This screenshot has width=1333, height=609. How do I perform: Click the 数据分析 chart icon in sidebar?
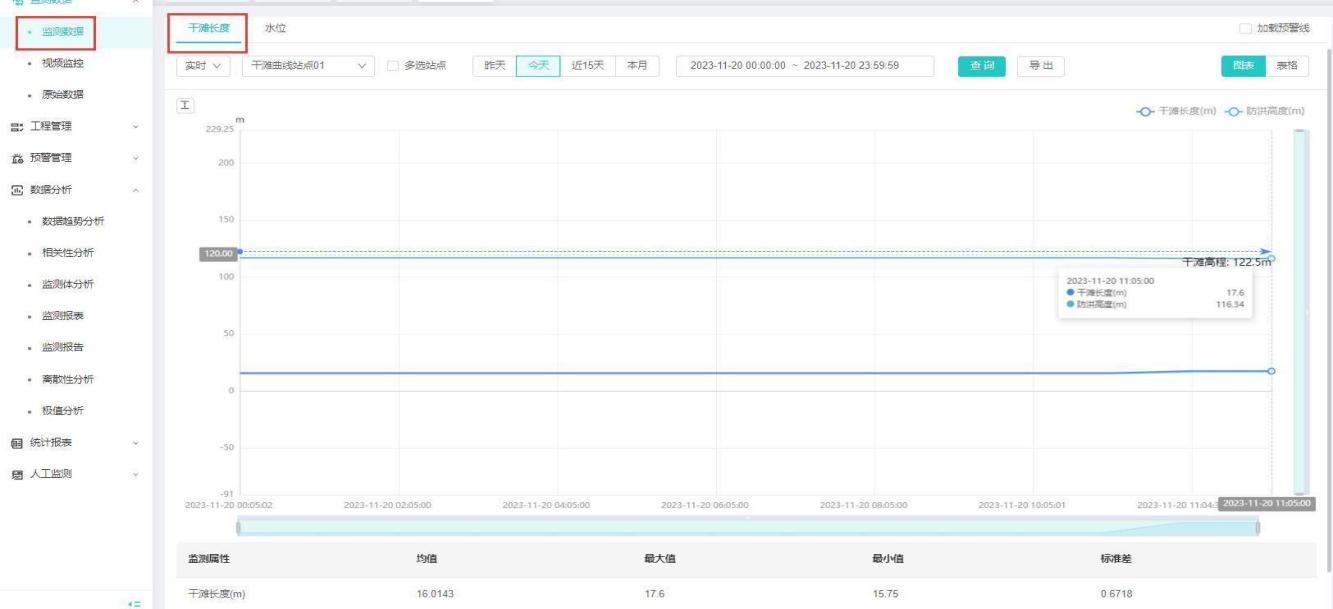click(16, 189)
